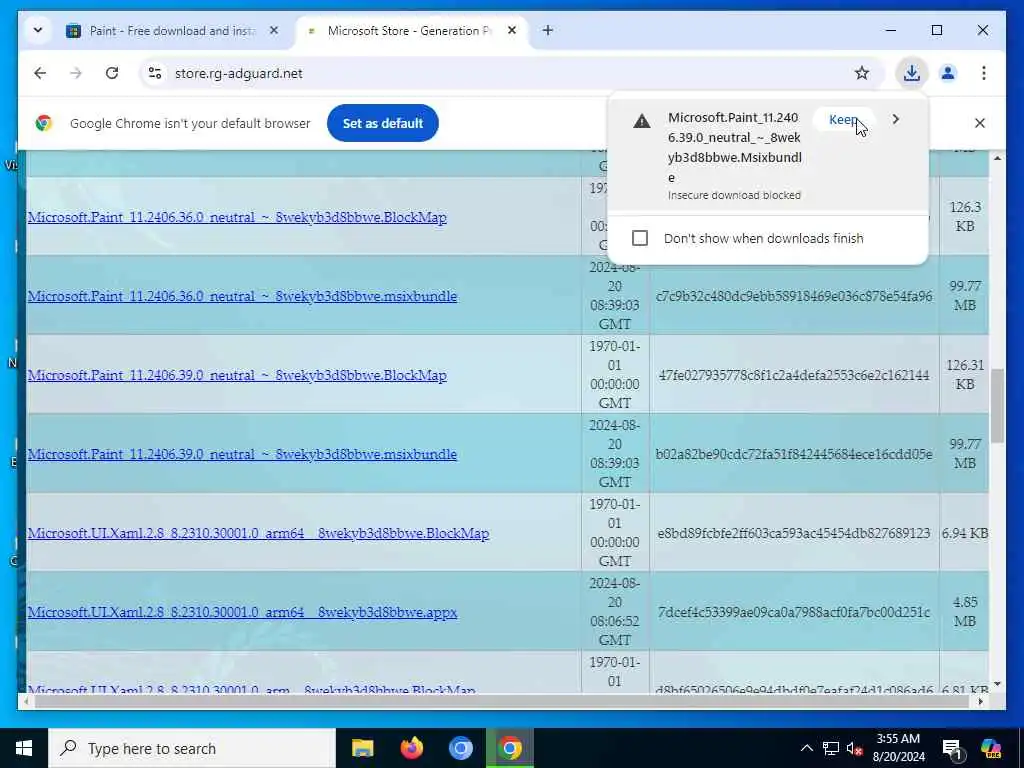Image resolution: width=1024 pixels, height=768 pixels.
Task: Open Microsoft.UI.Xaml.2.8 arm64 BlockMap link
Action: (259, 534)
